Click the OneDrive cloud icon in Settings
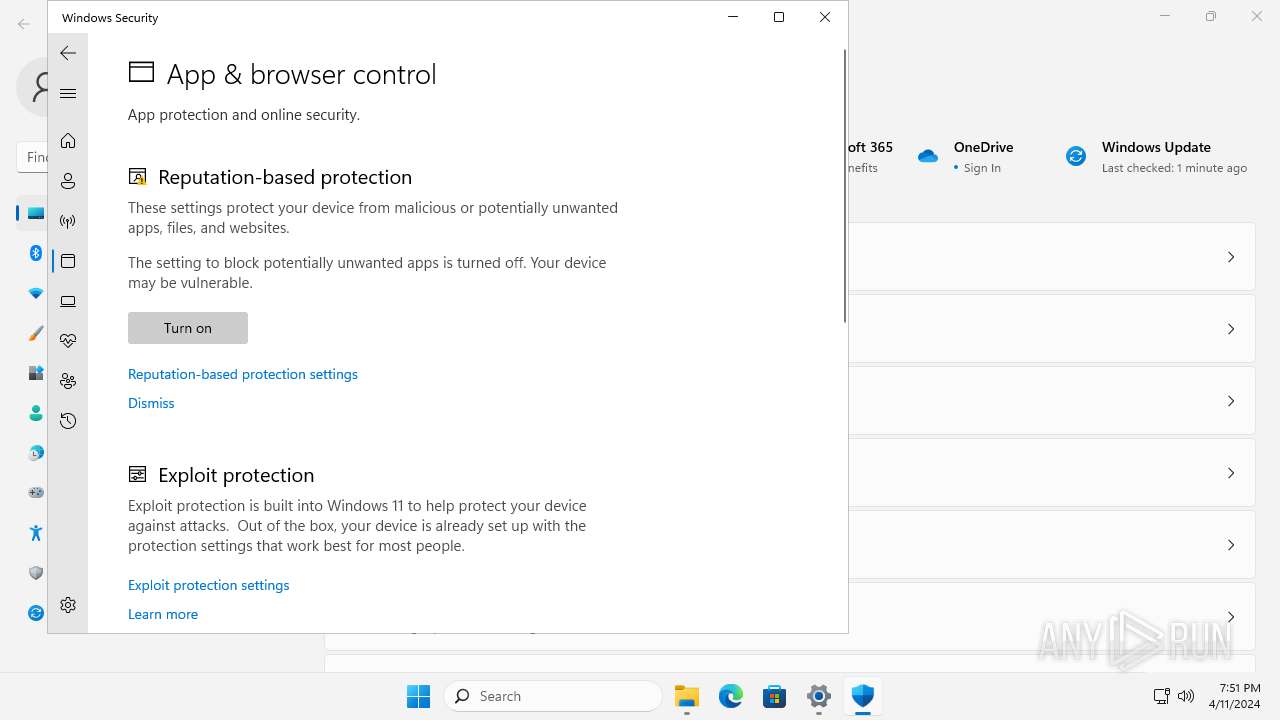 pos(928,156)
